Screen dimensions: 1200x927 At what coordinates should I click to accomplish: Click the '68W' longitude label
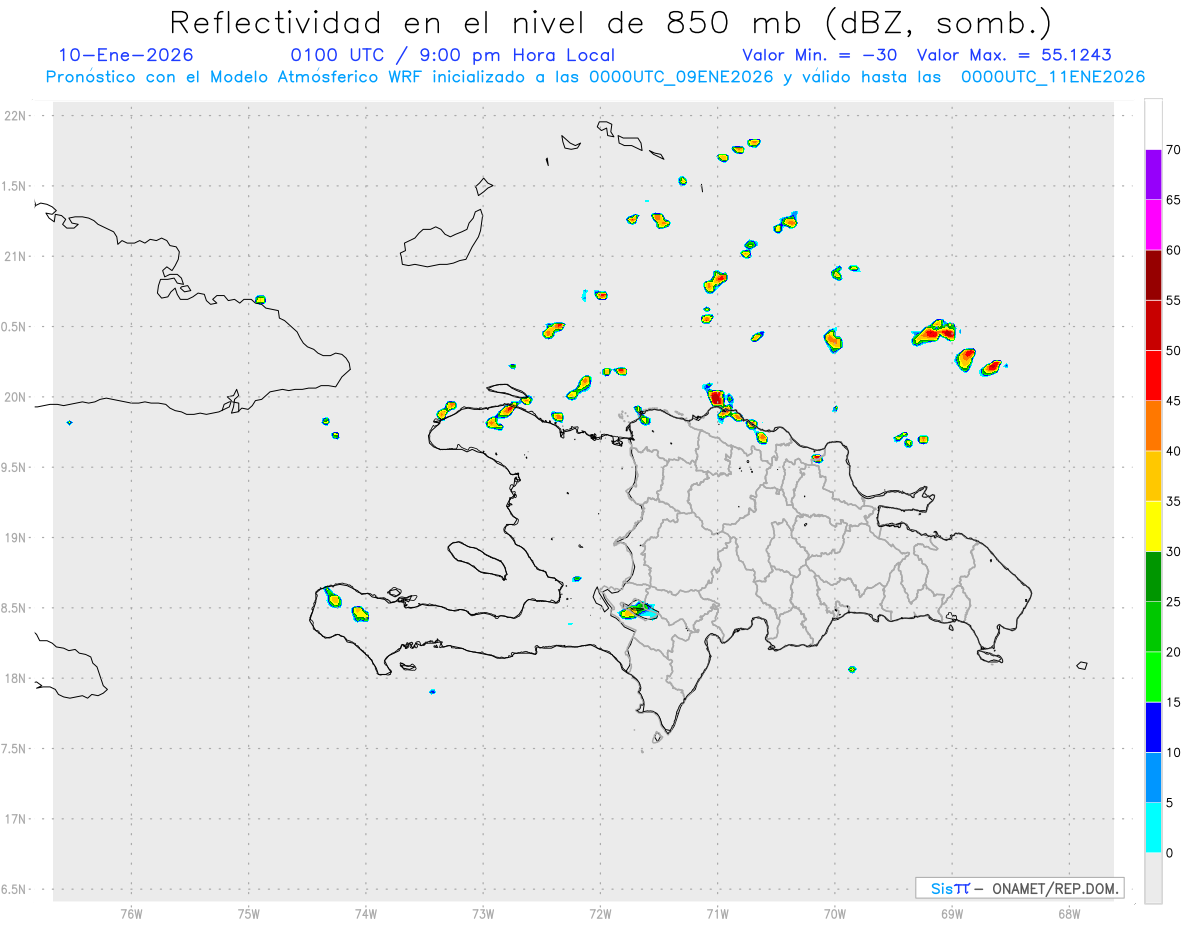coord(1069,913)
